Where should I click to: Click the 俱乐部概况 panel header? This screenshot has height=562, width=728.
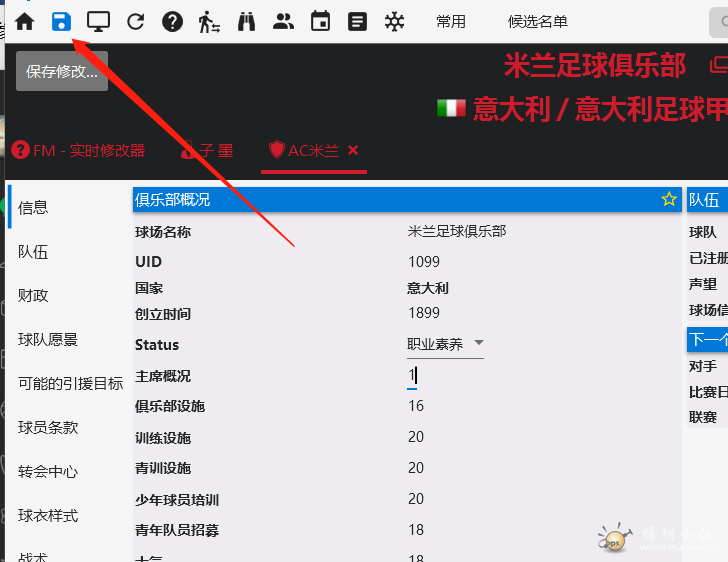coord(407,199)
